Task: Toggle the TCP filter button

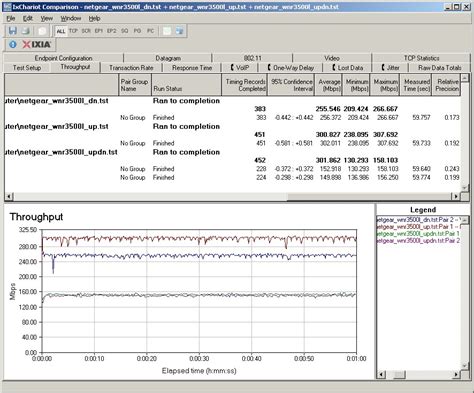Action: click(x=73, y=31)
